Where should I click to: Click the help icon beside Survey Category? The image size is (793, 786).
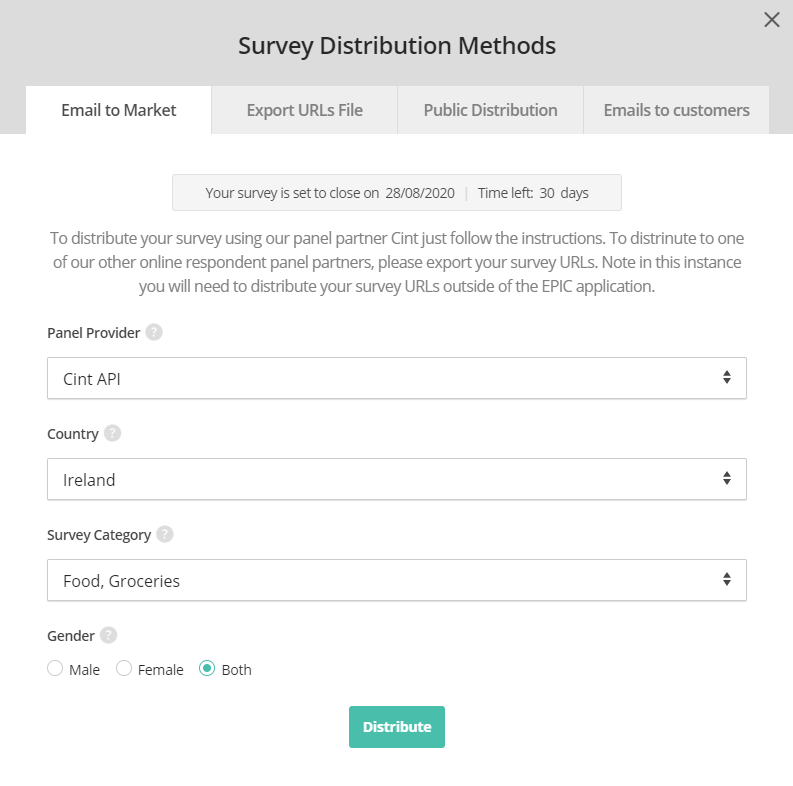pos(165,535)
